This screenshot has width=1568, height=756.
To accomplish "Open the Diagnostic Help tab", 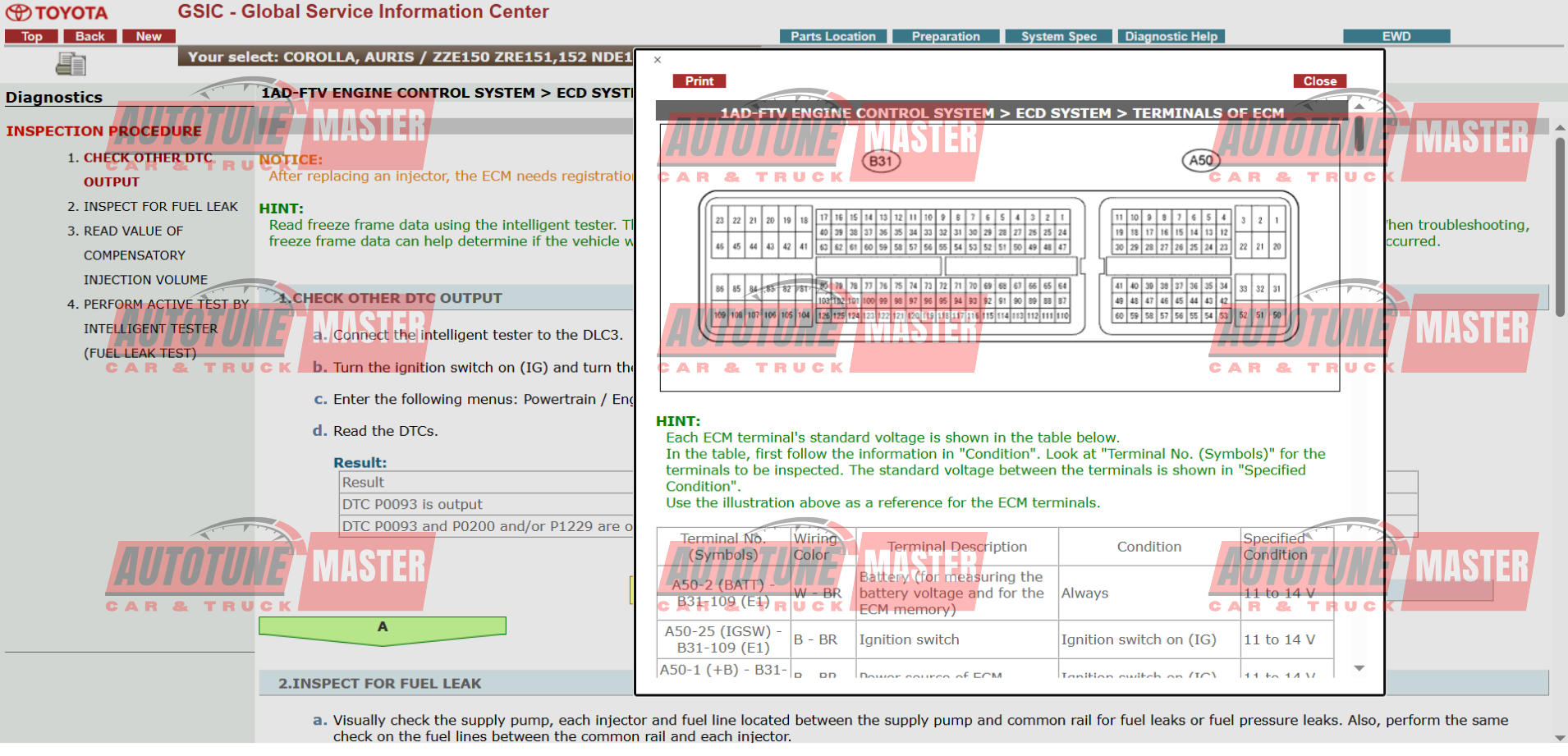I will pos(1171,36).
